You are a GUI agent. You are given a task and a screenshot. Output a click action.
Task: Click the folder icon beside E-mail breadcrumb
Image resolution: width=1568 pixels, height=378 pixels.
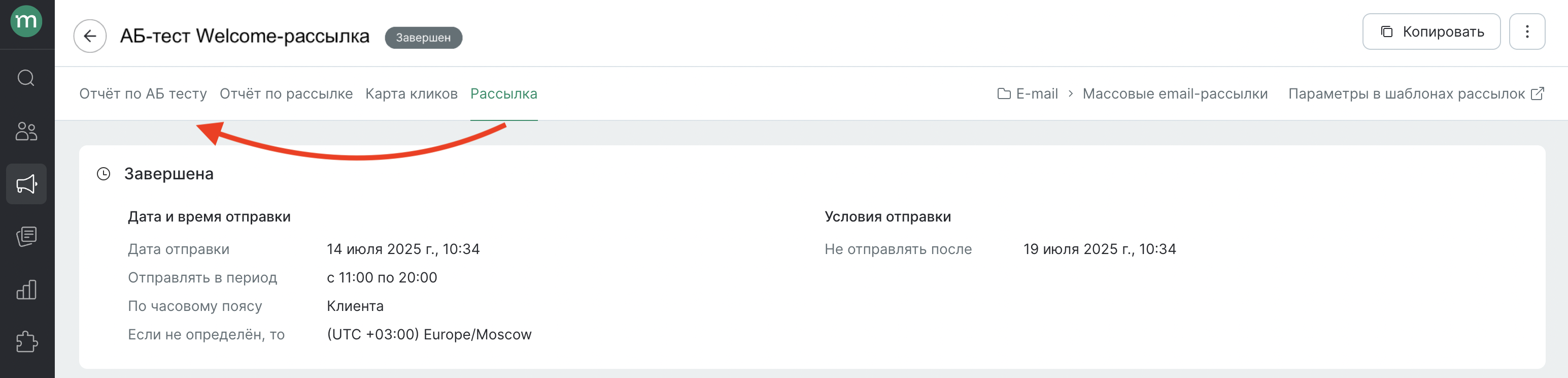1003,93
